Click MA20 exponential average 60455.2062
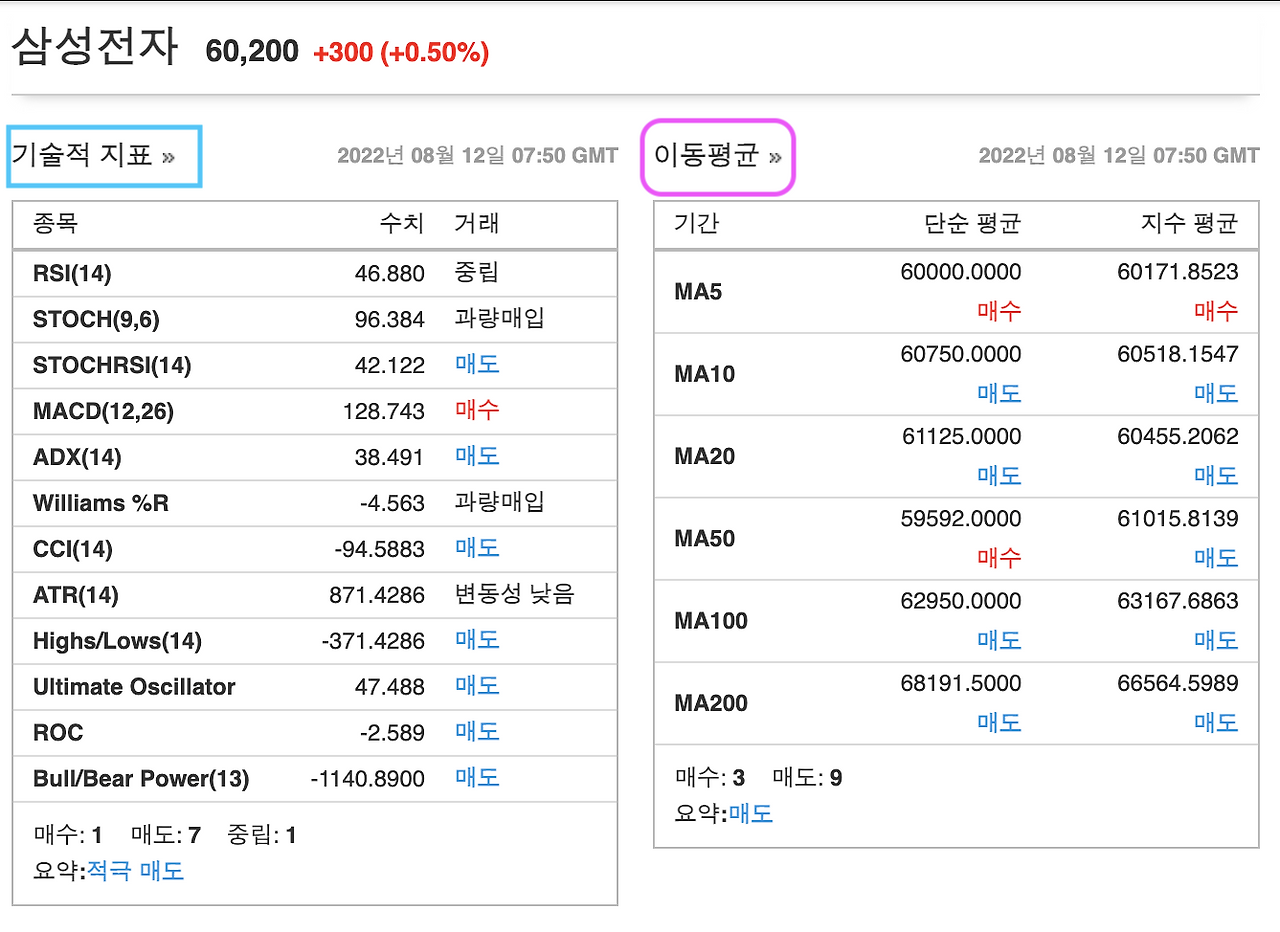 point(1178,436)
